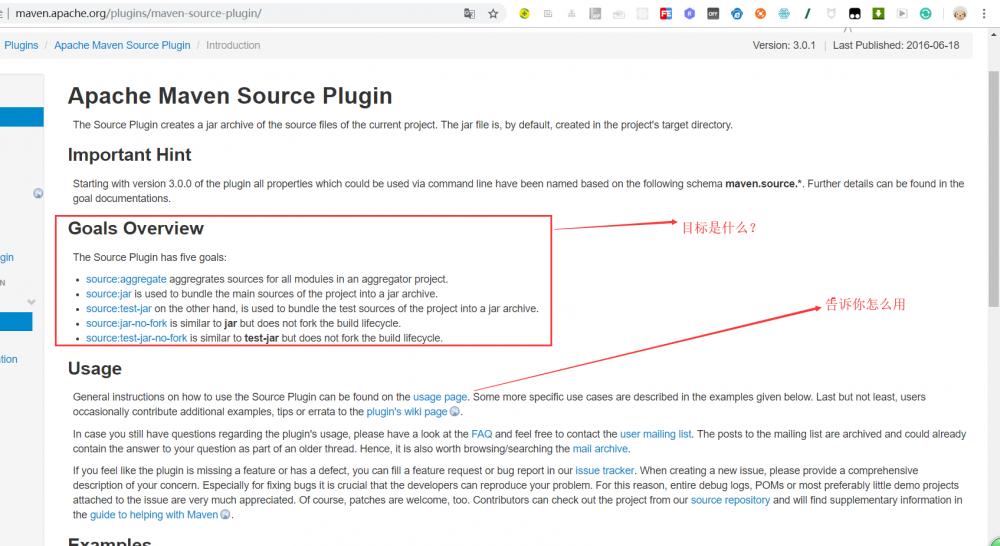Open the source:aggregate goal link
Image resolution: width=1000 pixels, height=546 pixels.
(x=126, y=279)
